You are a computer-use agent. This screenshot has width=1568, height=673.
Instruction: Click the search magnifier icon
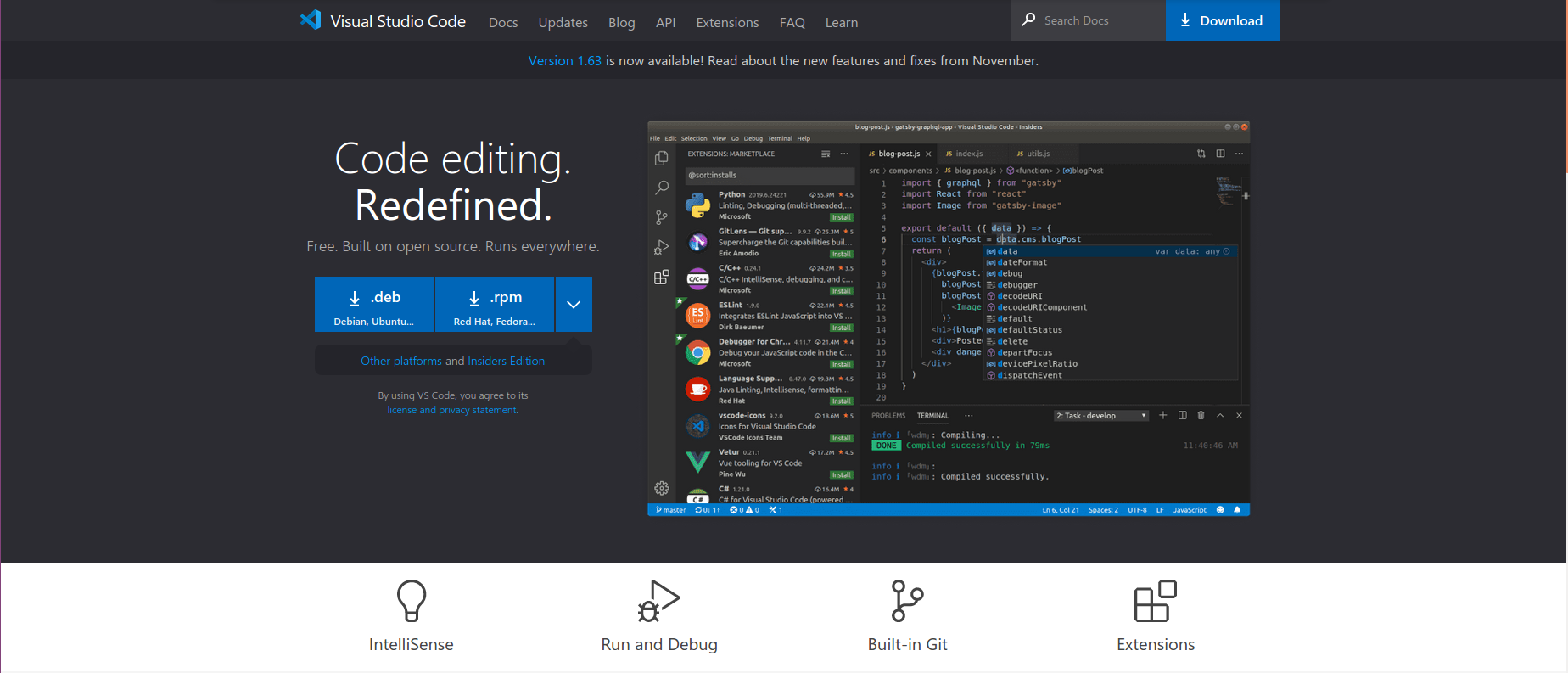[x=1028, y=20]
